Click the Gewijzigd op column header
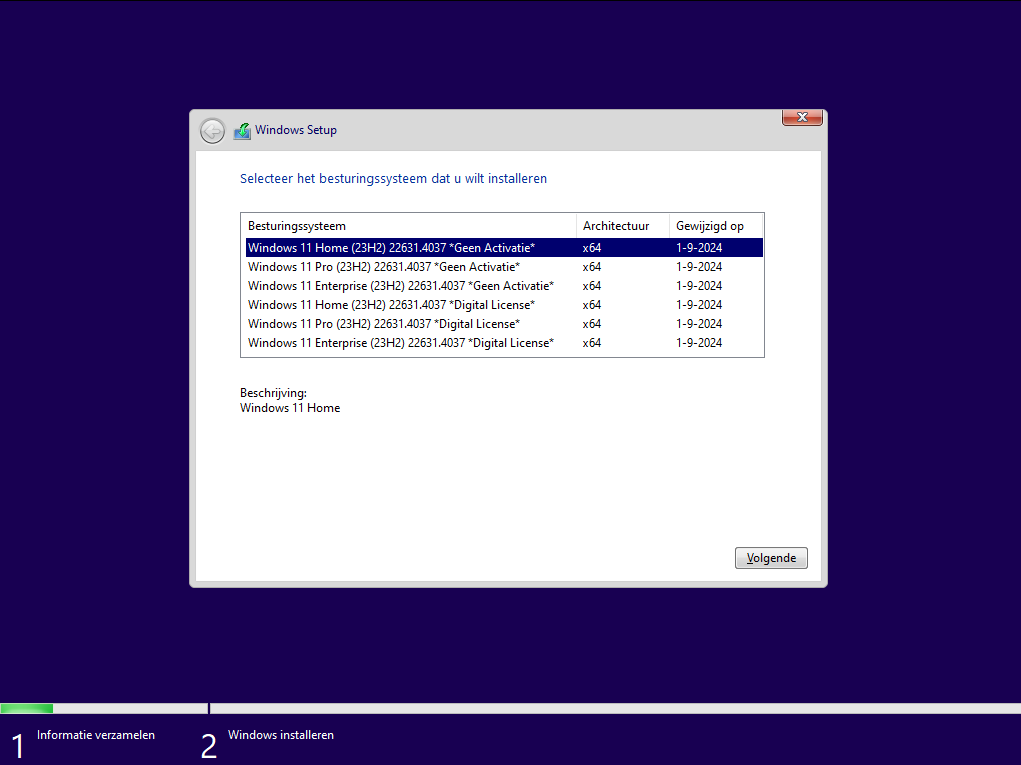Screen dimensions: 1021x765 point(716,226)
